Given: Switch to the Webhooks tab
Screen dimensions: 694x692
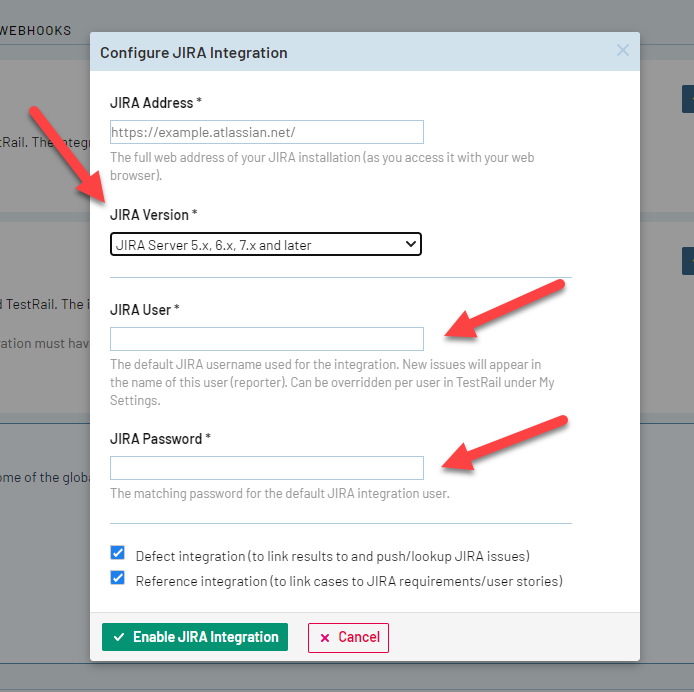Looking at the screenshot, I should pyautogui.click(x=36, y=30).
